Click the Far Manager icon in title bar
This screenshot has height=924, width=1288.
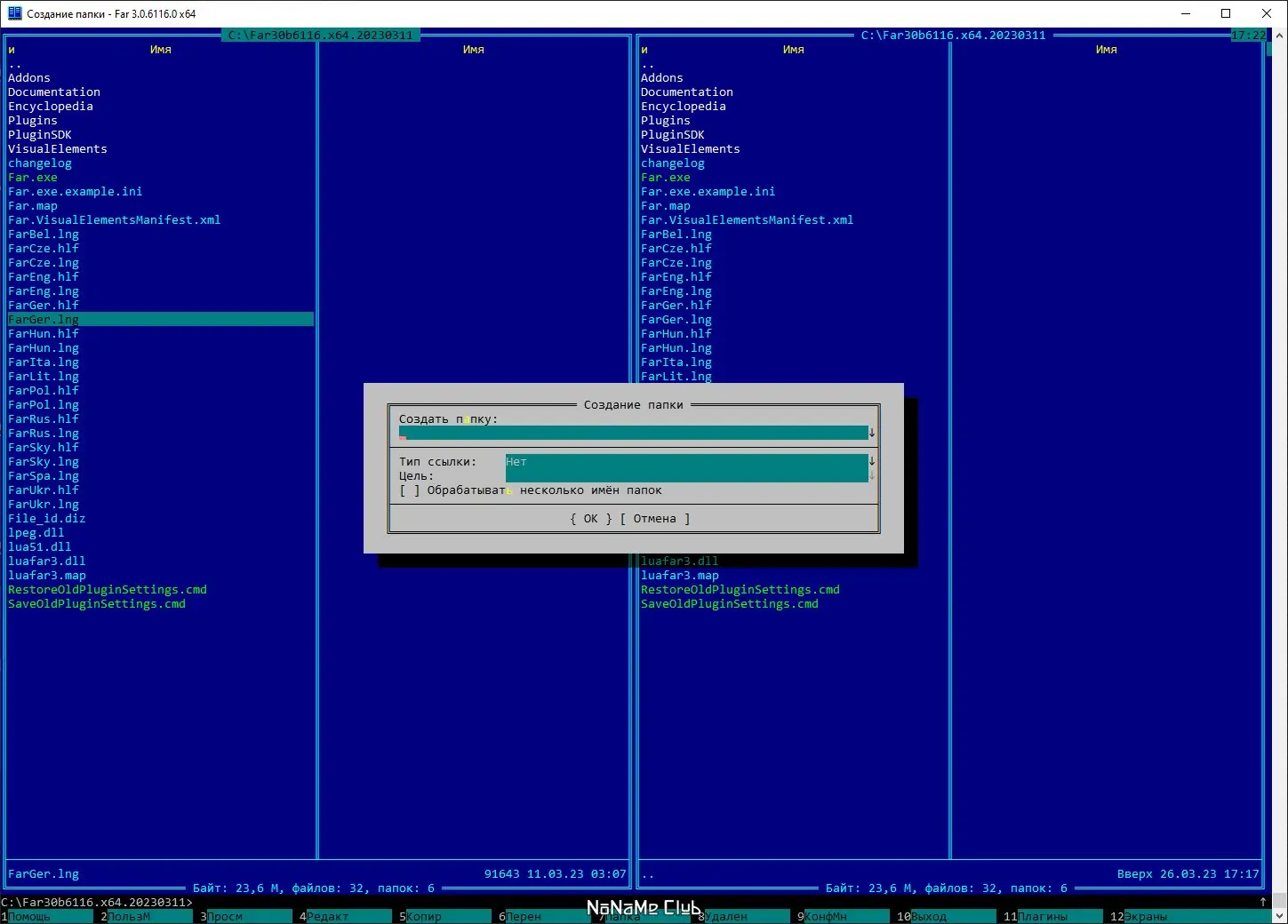[x=14, y=13]
